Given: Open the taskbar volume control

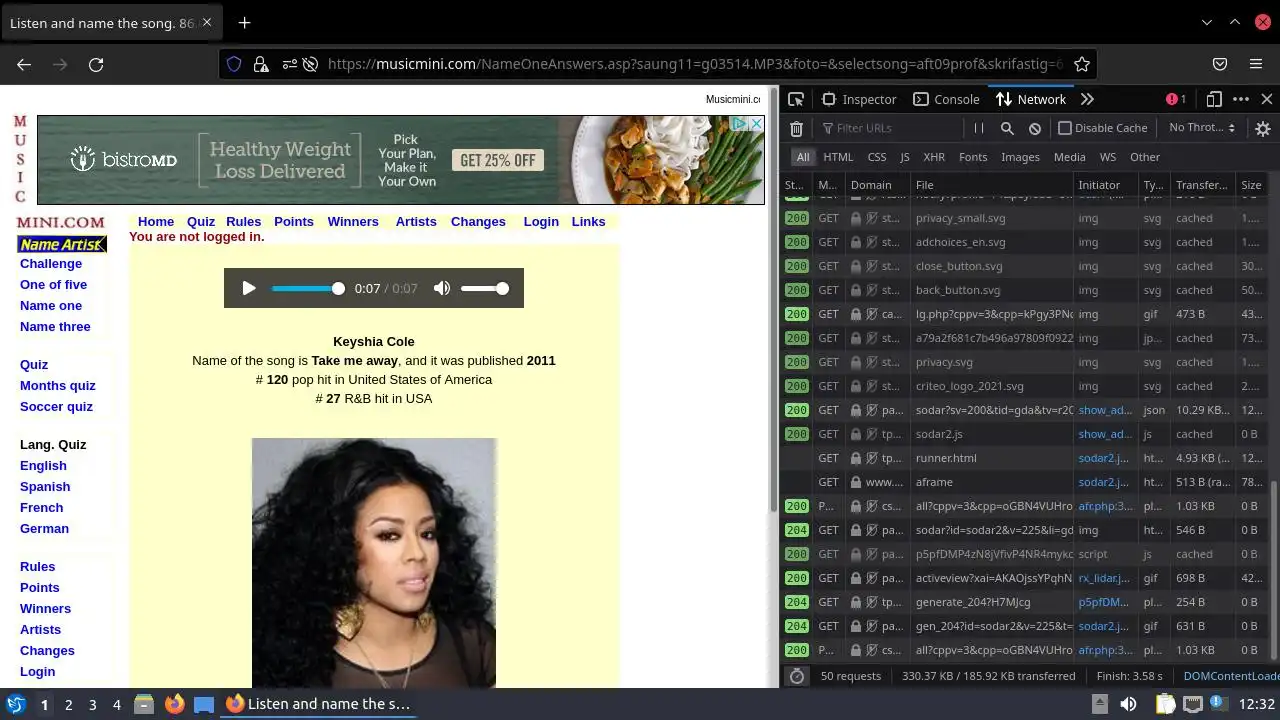Looking at the screenshot, I should click(1128, 704).
